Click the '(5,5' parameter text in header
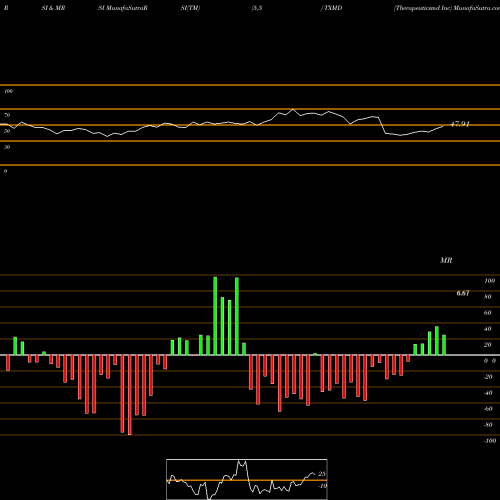Image resolution: width=500 pixels, height=500 pixels. 257,8
